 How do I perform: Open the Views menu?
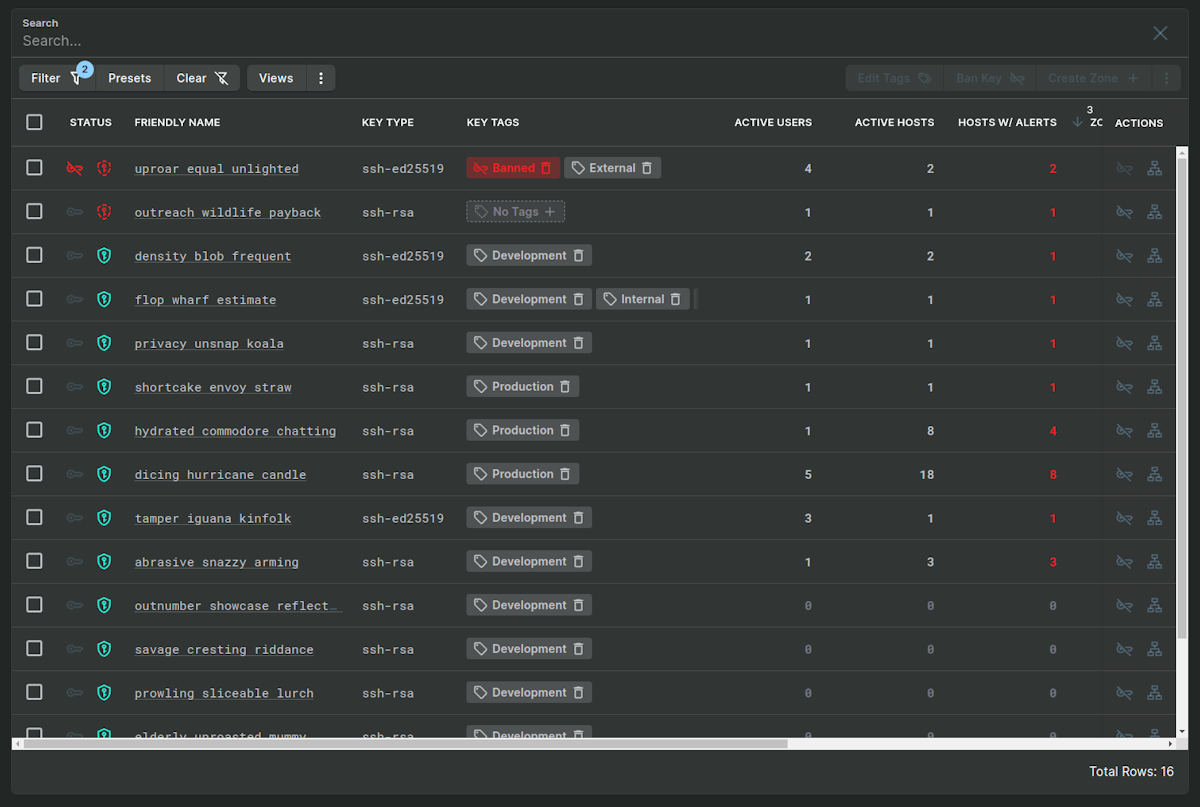[276, 77]
